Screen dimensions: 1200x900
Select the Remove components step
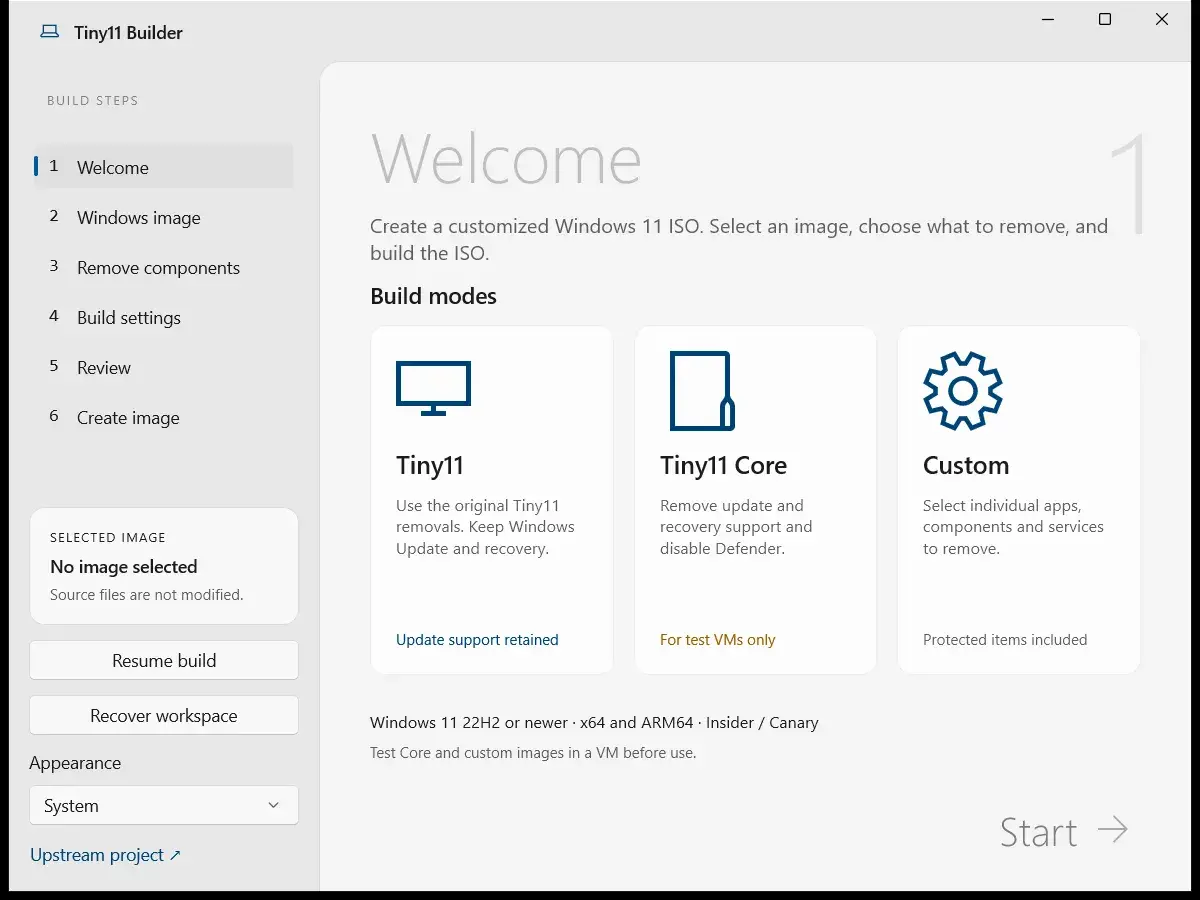pyautogui.click(x=164, y=267)
